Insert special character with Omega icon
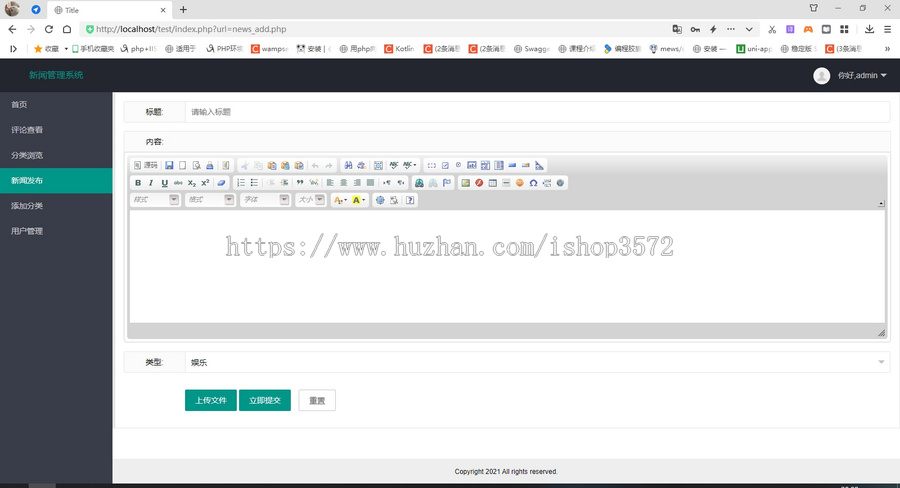The image size is (900, 488). click(x=533, y=183)
